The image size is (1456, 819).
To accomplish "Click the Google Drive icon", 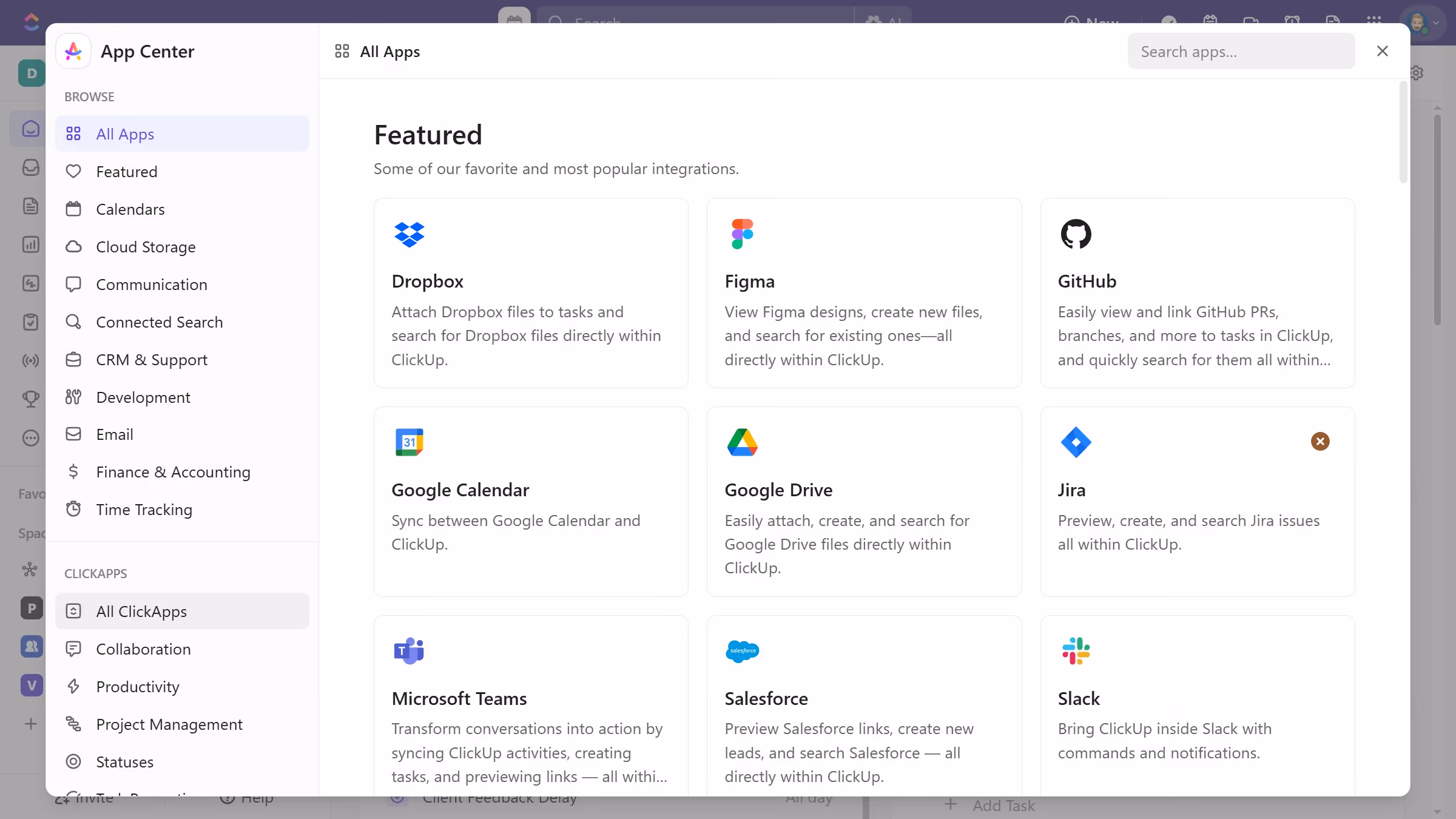I will (x=742, y=442).
